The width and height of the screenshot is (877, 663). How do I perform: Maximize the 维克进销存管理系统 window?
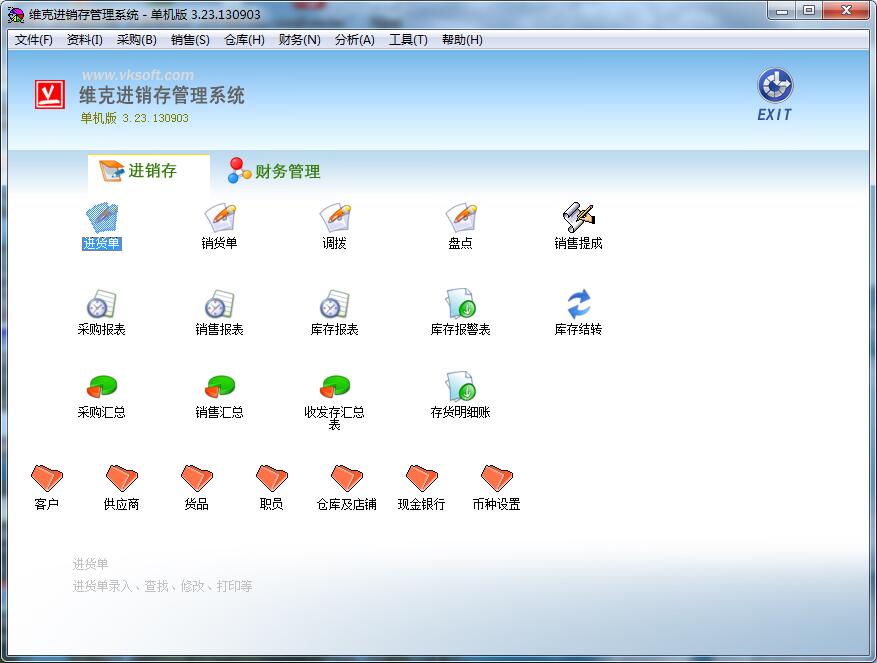(809, 11)
